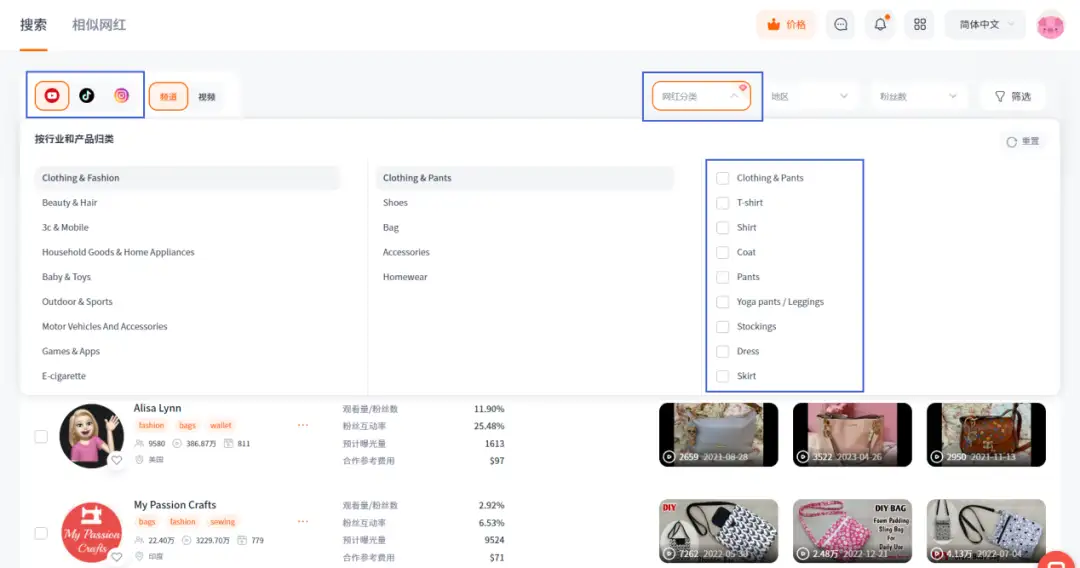The image size is (1080, 568).
Task: Select the 视频 video tab
Action: 207,97
